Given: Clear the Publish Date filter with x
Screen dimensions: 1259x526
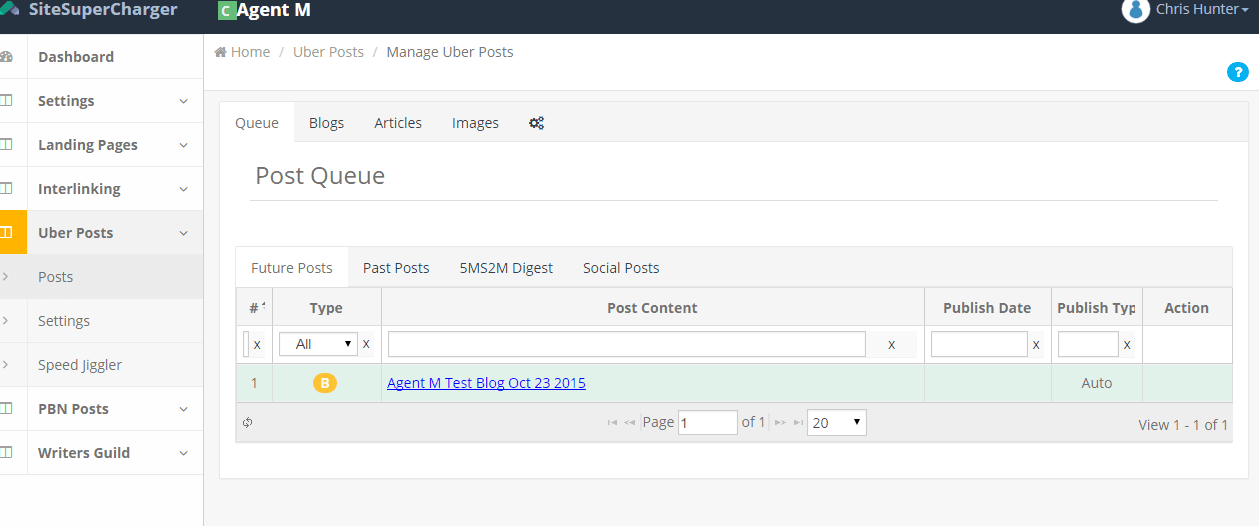Looking at the screenshot, I should 1036,344.
